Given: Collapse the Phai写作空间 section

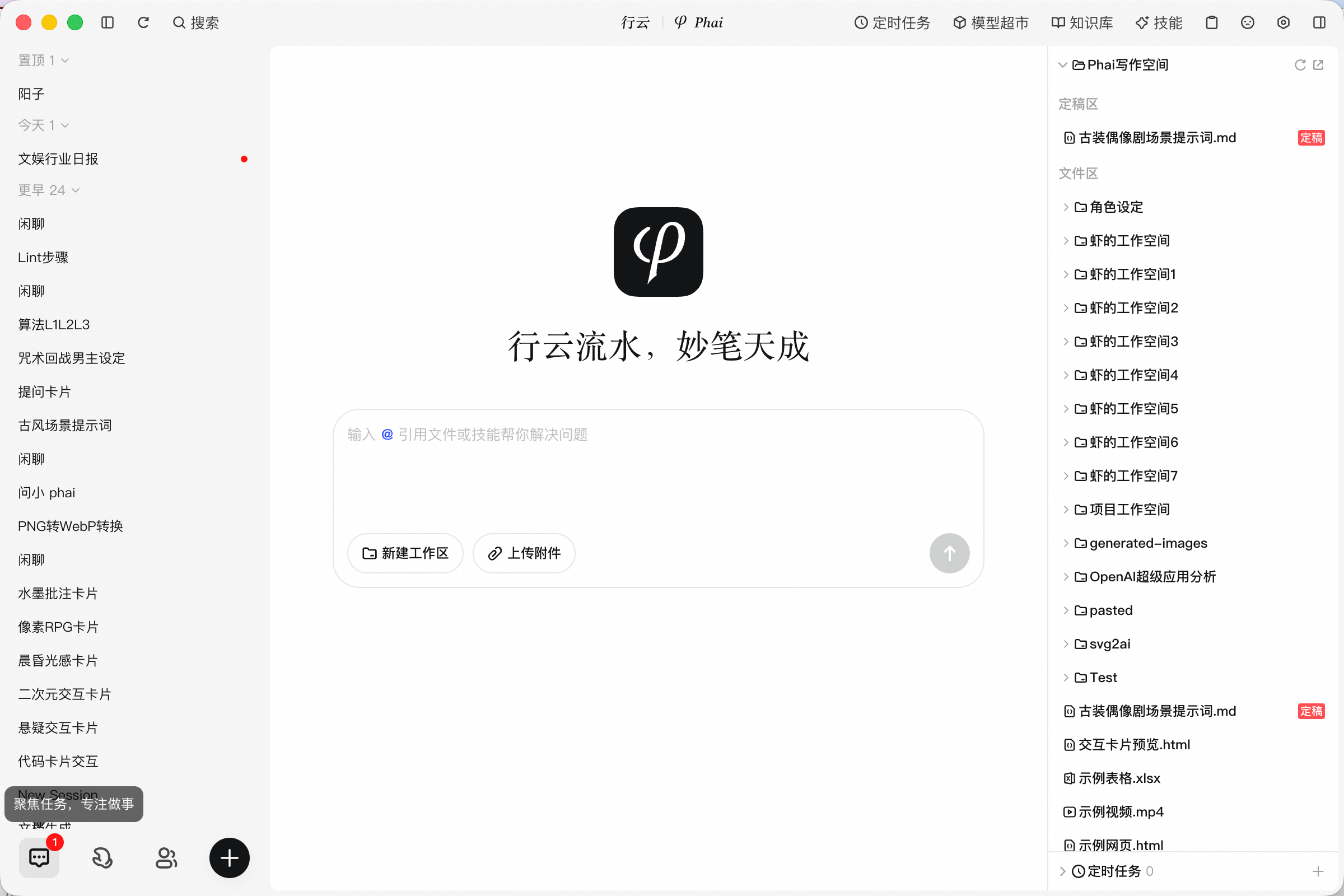Looking at the screenshot, I should pyautogui.click(x=1062, y=65).
